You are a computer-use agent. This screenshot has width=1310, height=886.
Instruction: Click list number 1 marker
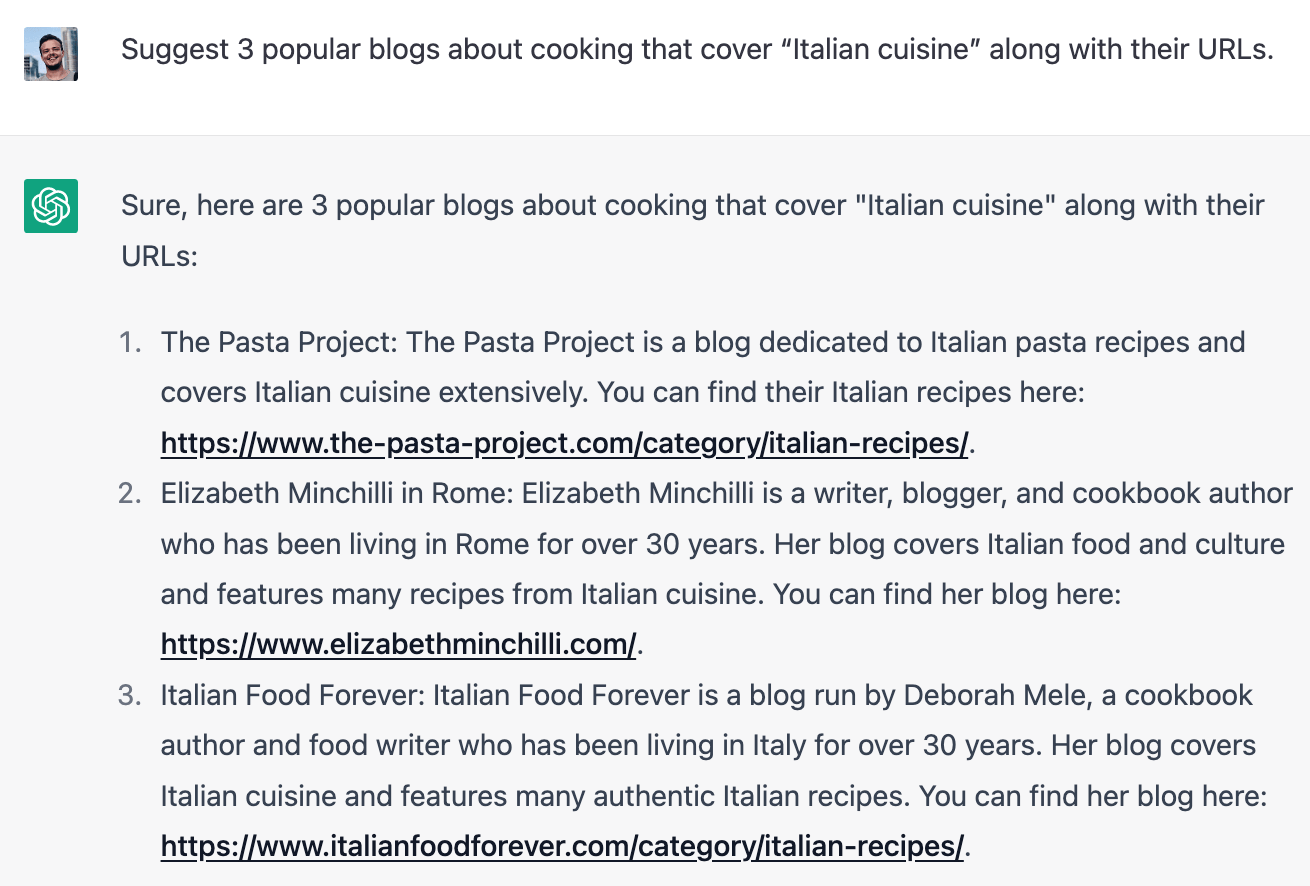[130, 342]
